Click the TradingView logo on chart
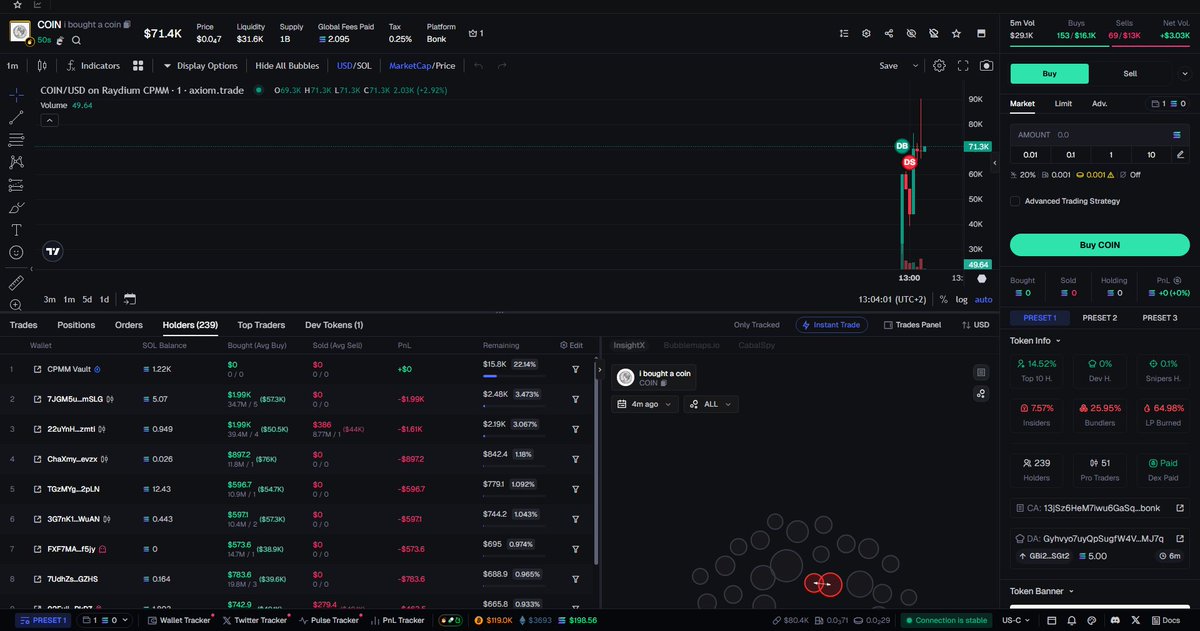The width and height of the screenshot is (1200, 631). pos(54,253)
